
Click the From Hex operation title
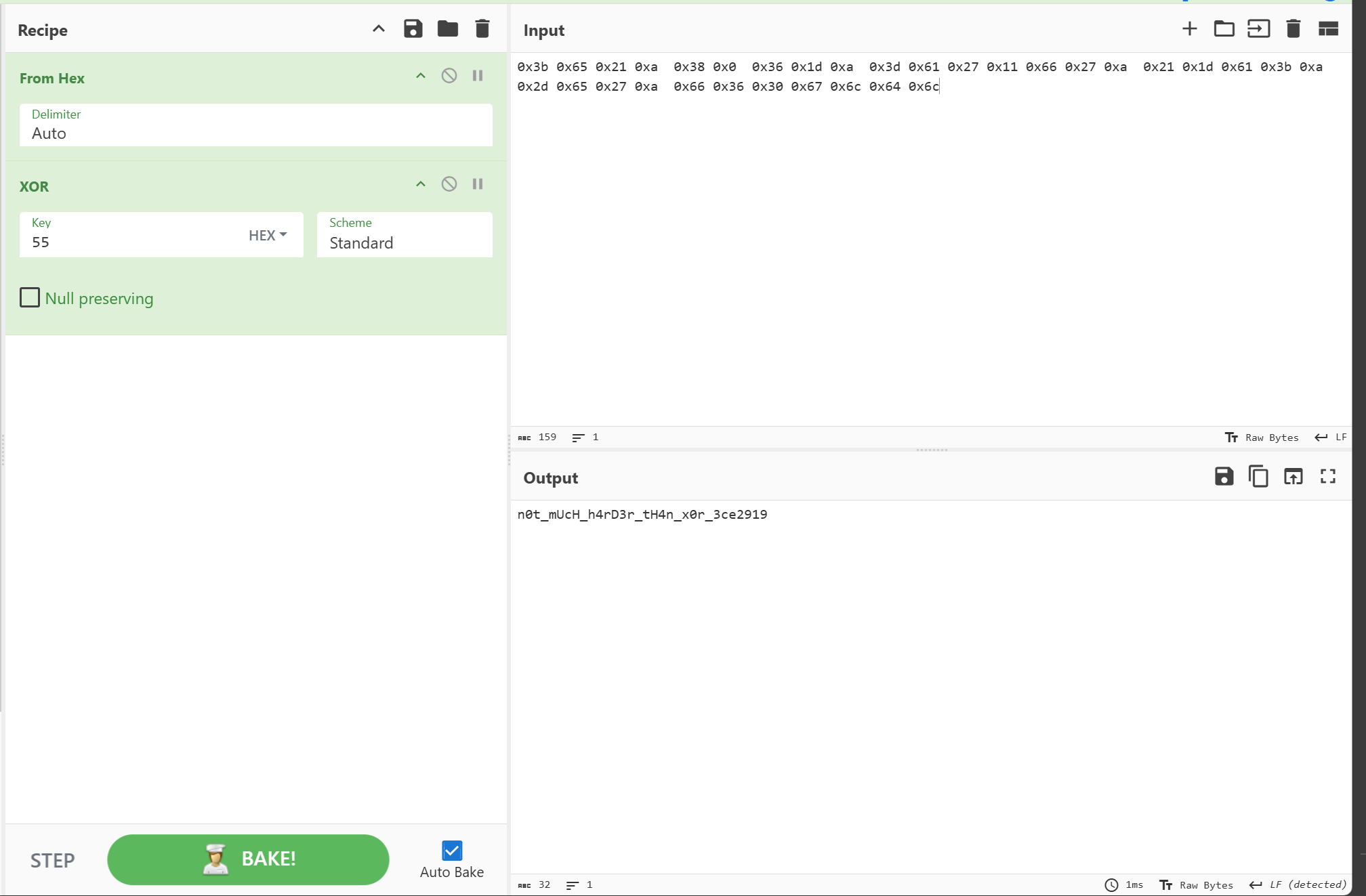pos(52,79)
